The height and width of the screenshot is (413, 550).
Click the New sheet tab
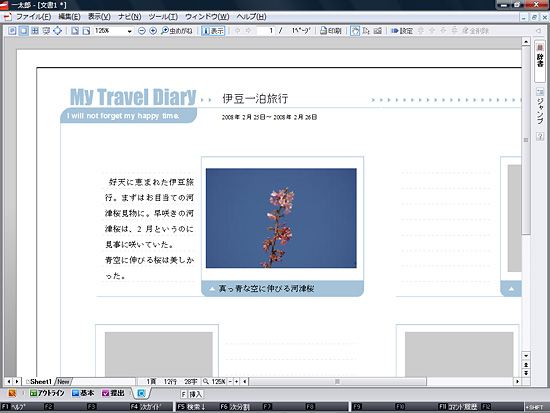(x=63, y=381)
